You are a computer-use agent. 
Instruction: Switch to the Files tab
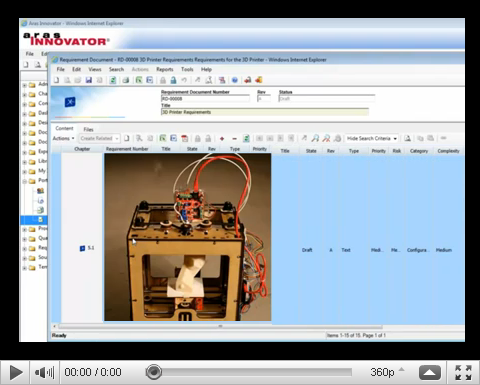[88, 129]
